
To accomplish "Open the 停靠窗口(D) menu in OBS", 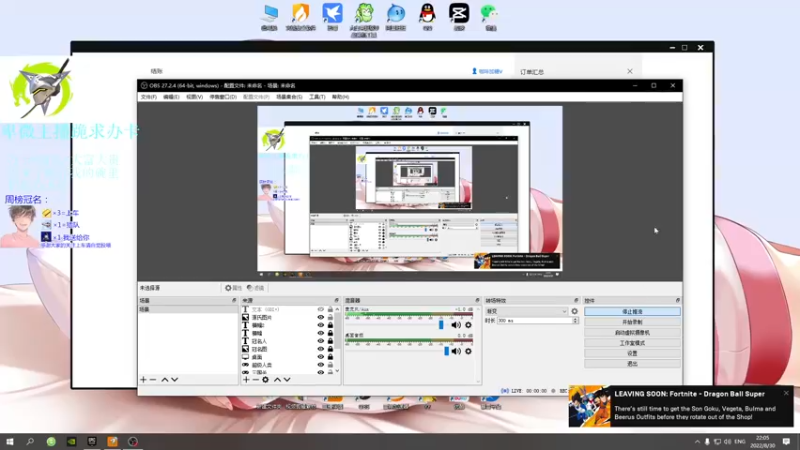I will (x=223, y=97).
